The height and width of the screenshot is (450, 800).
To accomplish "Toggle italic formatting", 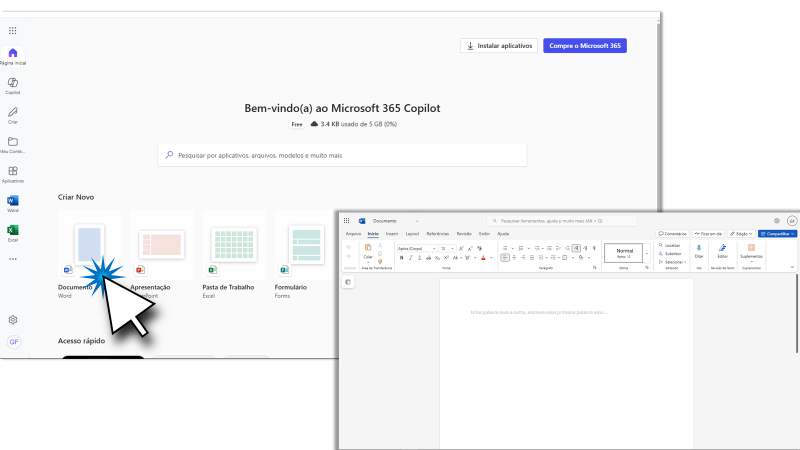I will 411,258.
